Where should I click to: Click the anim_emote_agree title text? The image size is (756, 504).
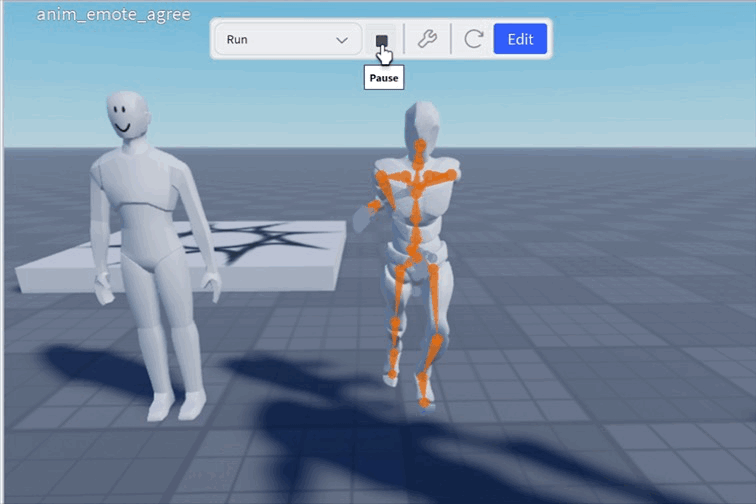(x=114, y=14)
